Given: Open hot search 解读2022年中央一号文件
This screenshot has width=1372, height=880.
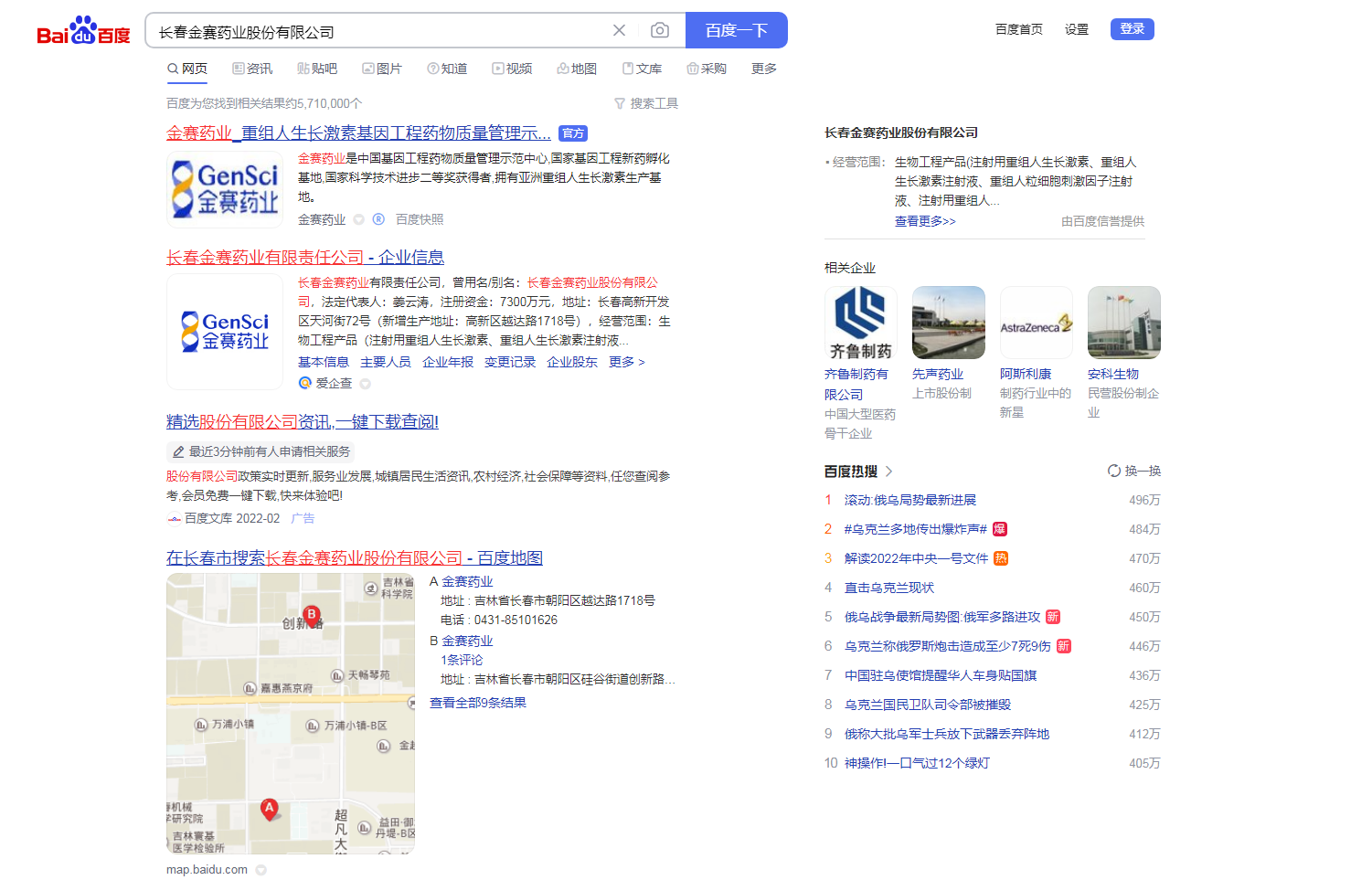Looking at the screenshot, I should [916, 558].
